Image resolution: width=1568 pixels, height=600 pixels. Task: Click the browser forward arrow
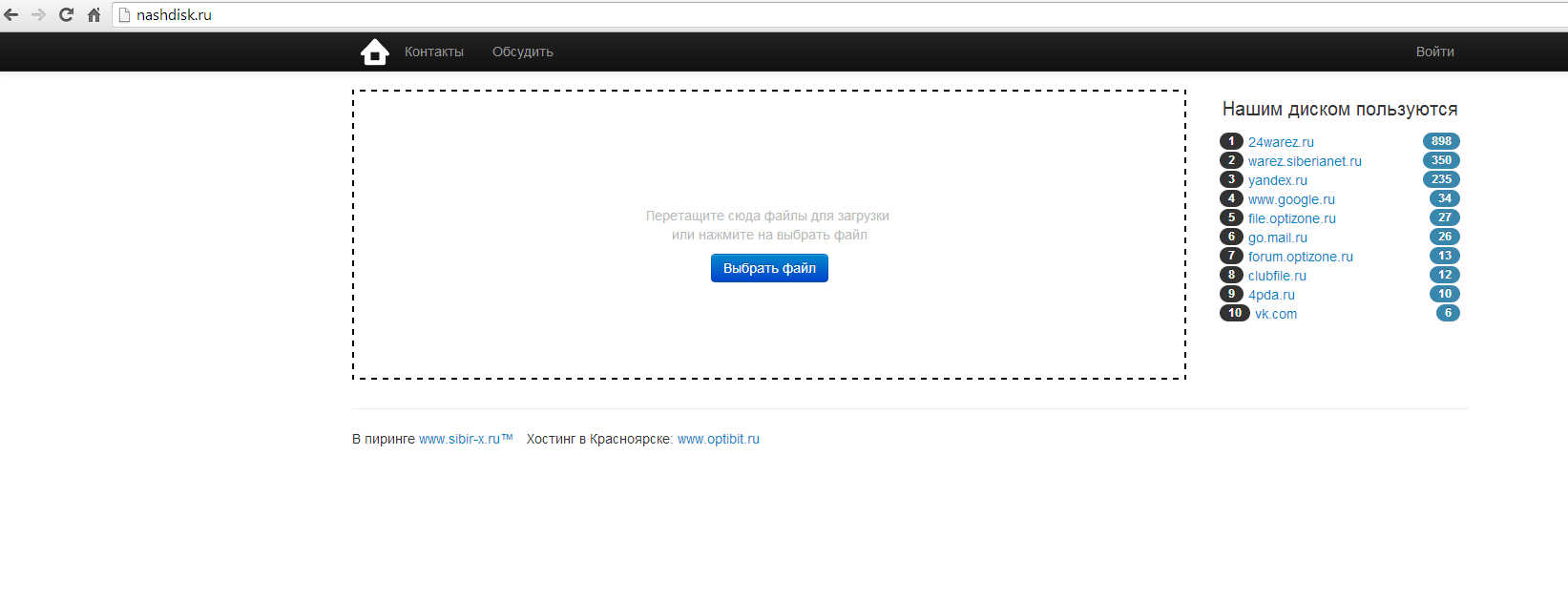[x=39, y=15]
